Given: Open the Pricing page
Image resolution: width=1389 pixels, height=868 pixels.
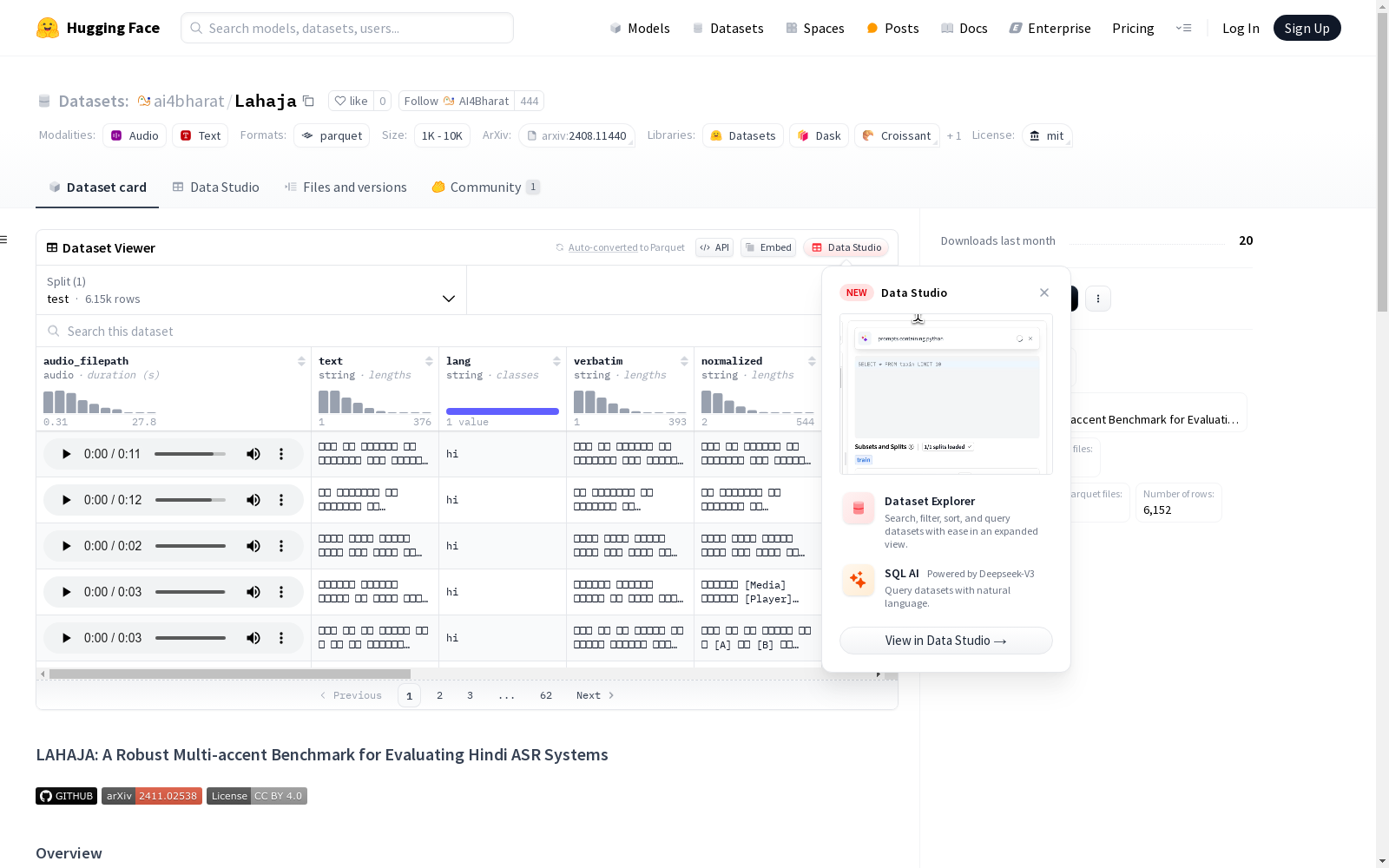Looking at the screenshot, I should (1133, 28).
